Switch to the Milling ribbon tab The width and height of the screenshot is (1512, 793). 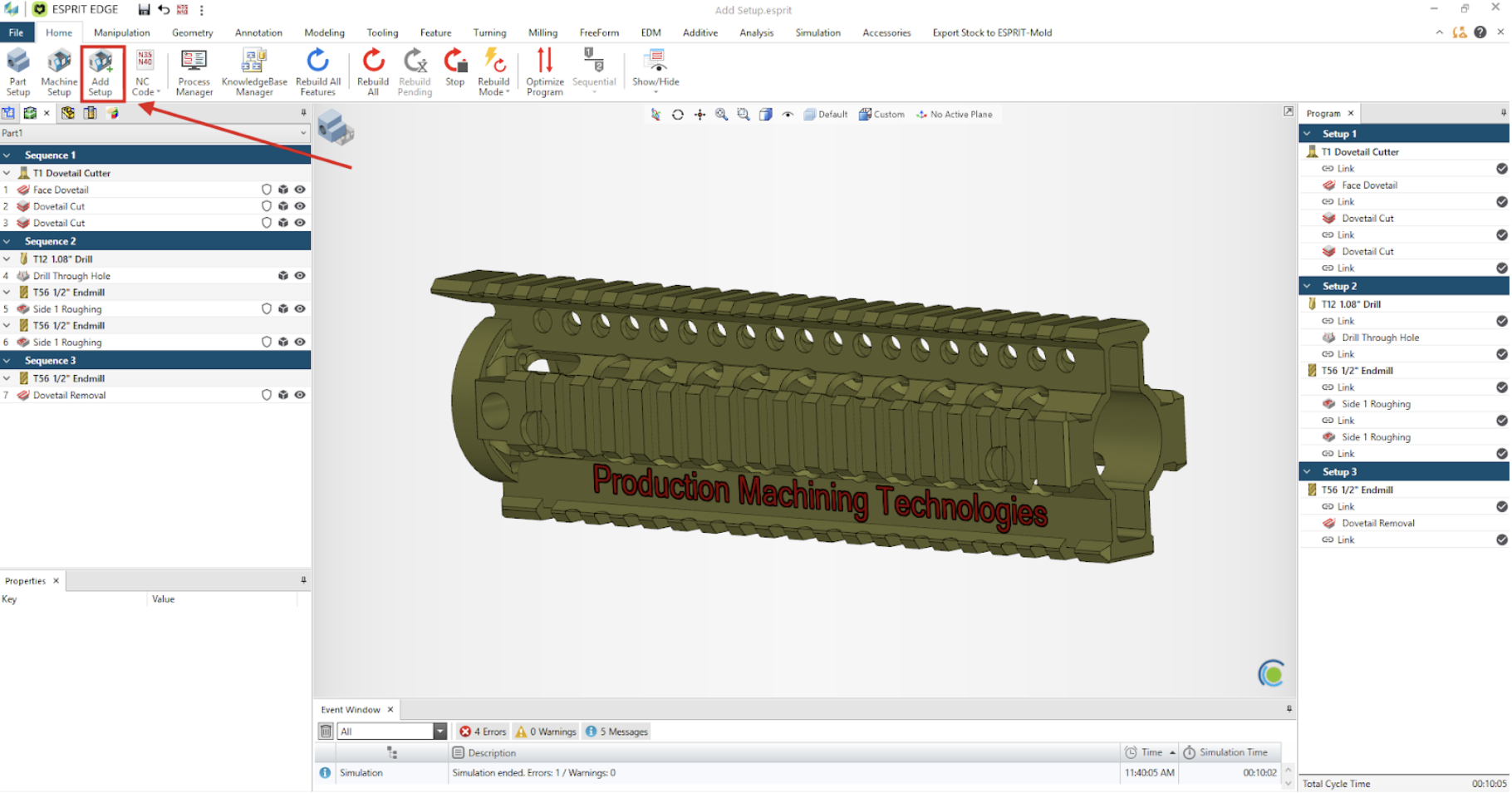[542, 32]
